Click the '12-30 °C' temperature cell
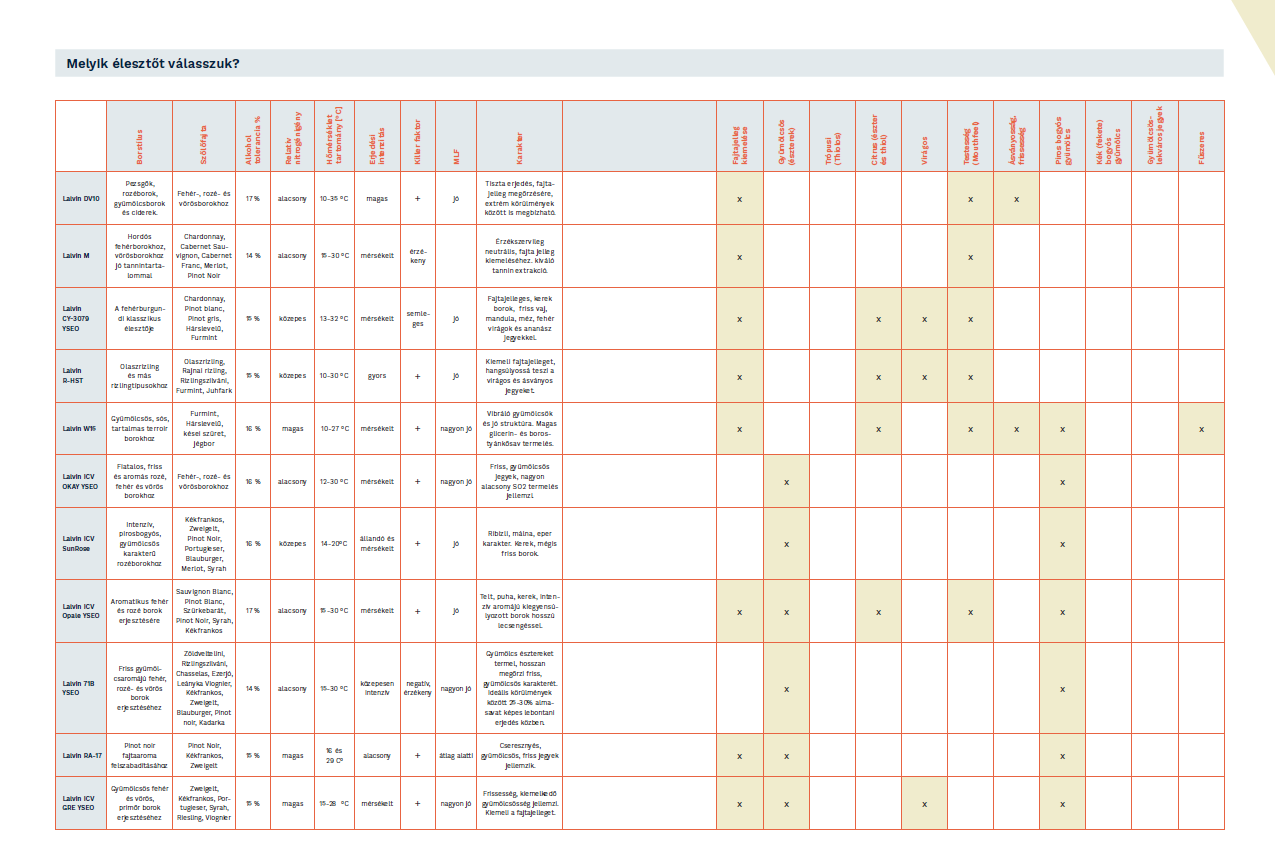The width and height of the screenshot is (1275, 848). 334,481
